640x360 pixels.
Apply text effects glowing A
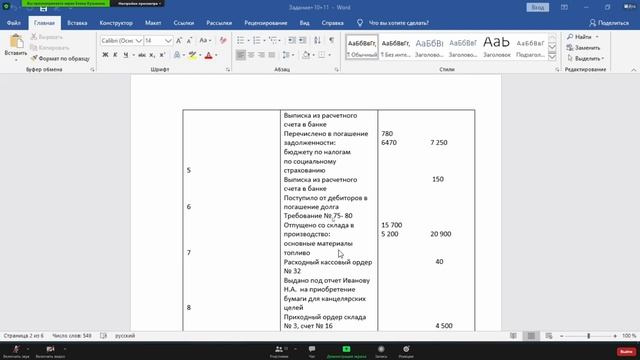pos(177,55)
